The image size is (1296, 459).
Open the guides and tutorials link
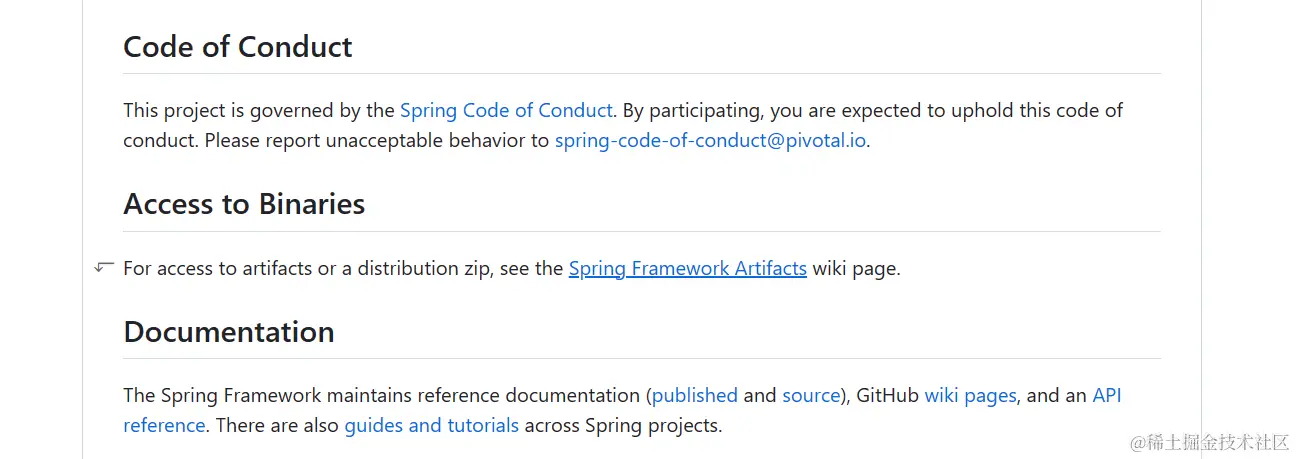click(432, 425)
